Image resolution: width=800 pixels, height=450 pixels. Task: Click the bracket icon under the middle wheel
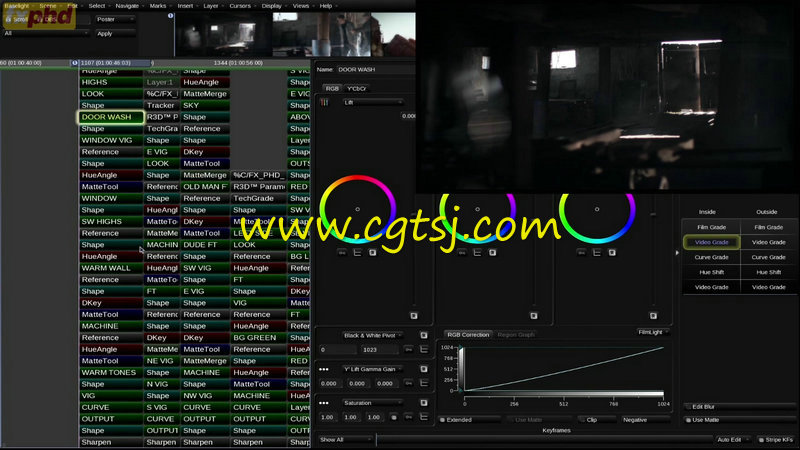(x=477, y=253)
